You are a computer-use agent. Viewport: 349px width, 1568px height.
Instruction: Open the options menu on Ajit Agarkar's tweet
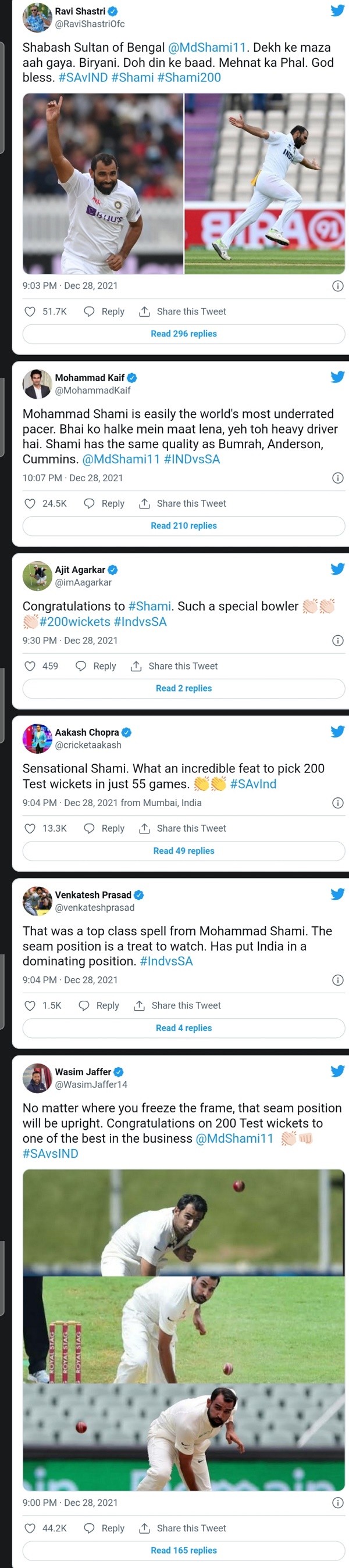[x=337, y=640]
